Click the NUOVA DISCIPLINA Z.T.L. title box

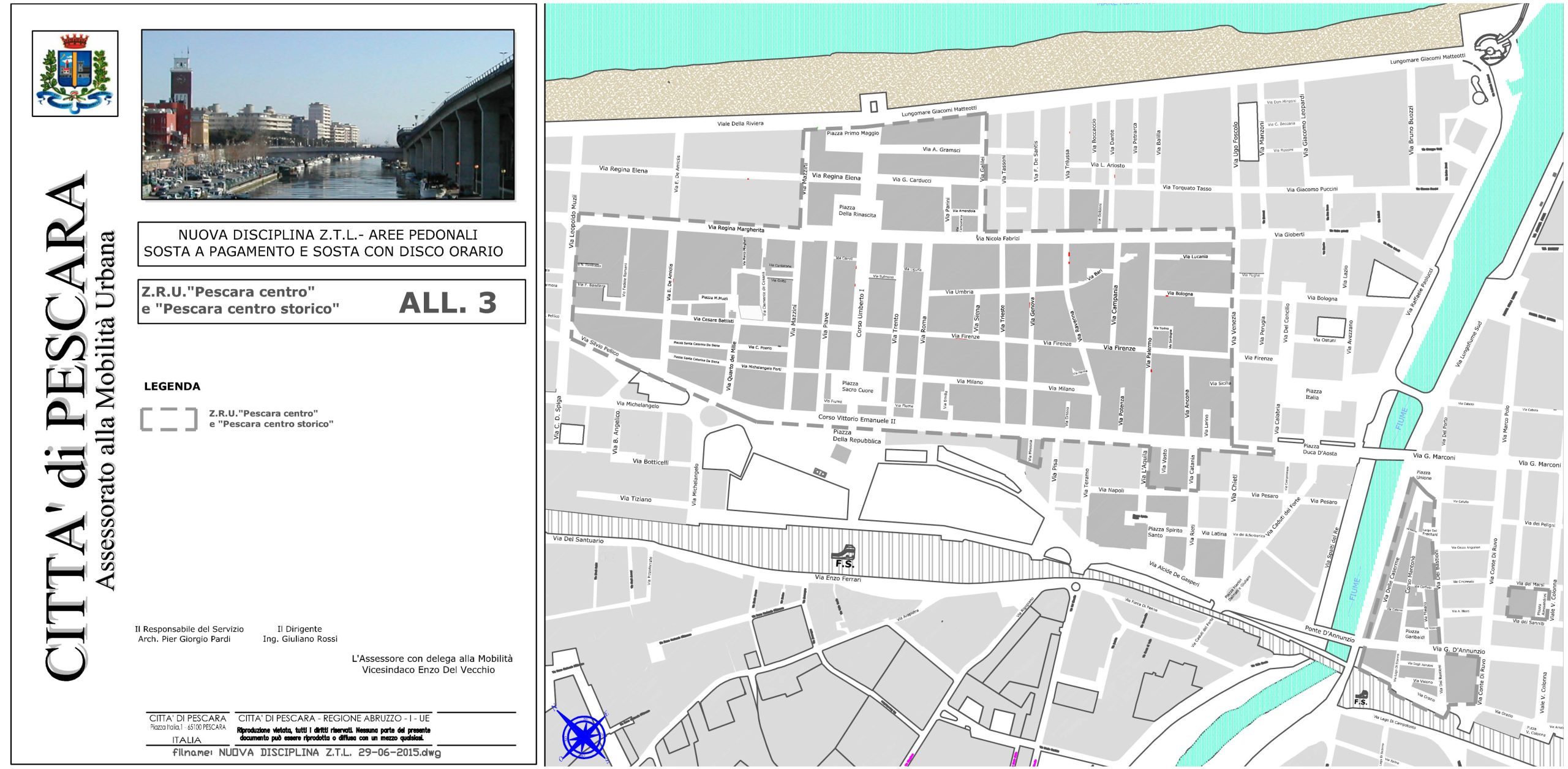point(331,243)
